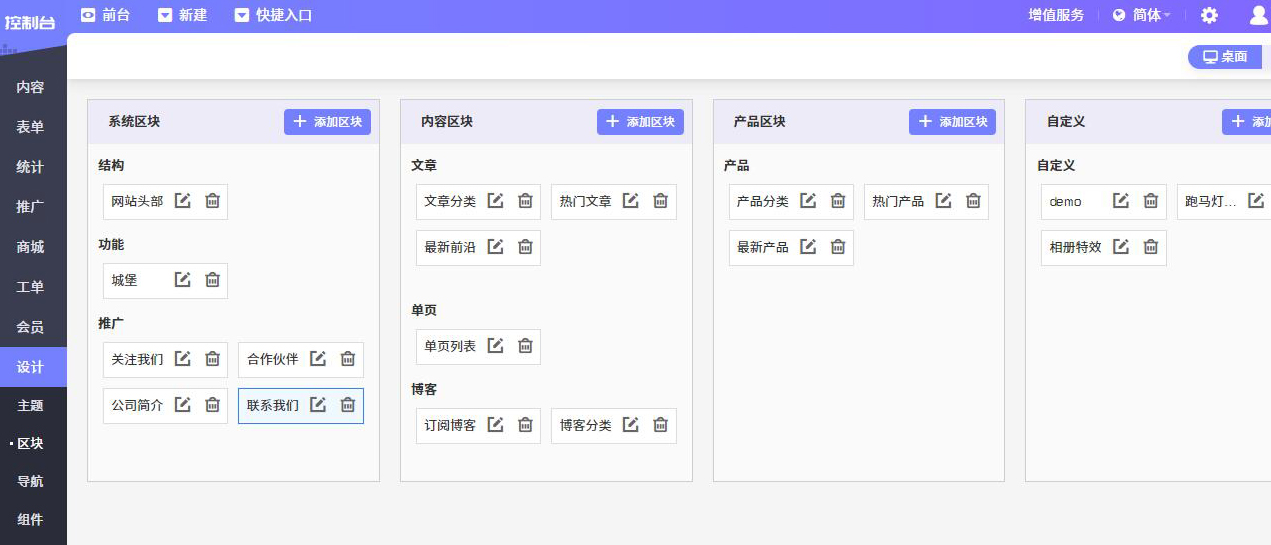Viewport: 1271px width, 545px height.
Task: Delete the demo custom block
Action: [x=1151, y=200]
